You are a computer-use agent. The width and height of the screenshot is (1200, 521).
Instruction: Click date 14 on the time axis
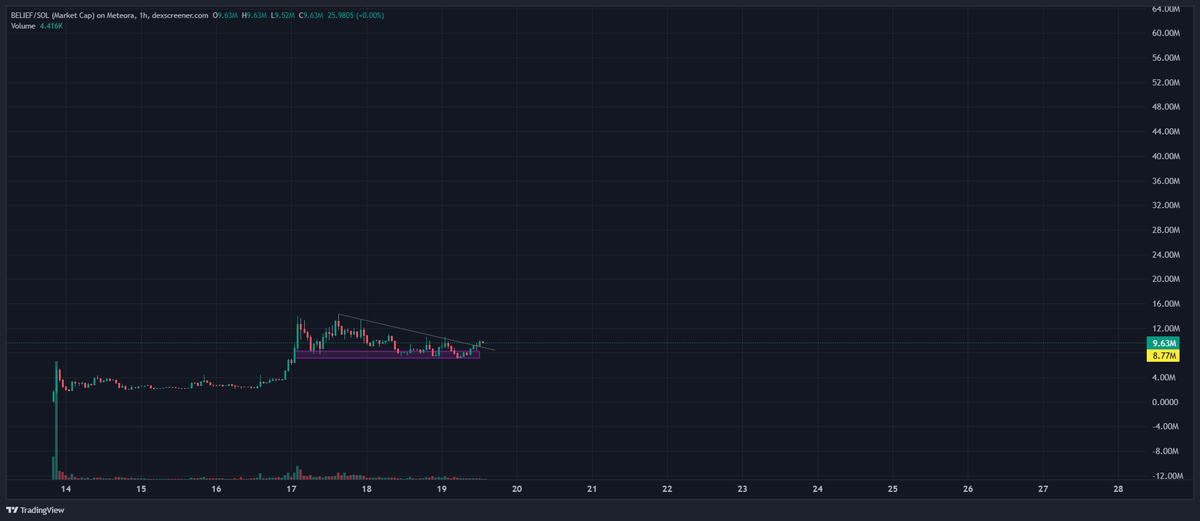pyautogui.click(x=66, y=490)
